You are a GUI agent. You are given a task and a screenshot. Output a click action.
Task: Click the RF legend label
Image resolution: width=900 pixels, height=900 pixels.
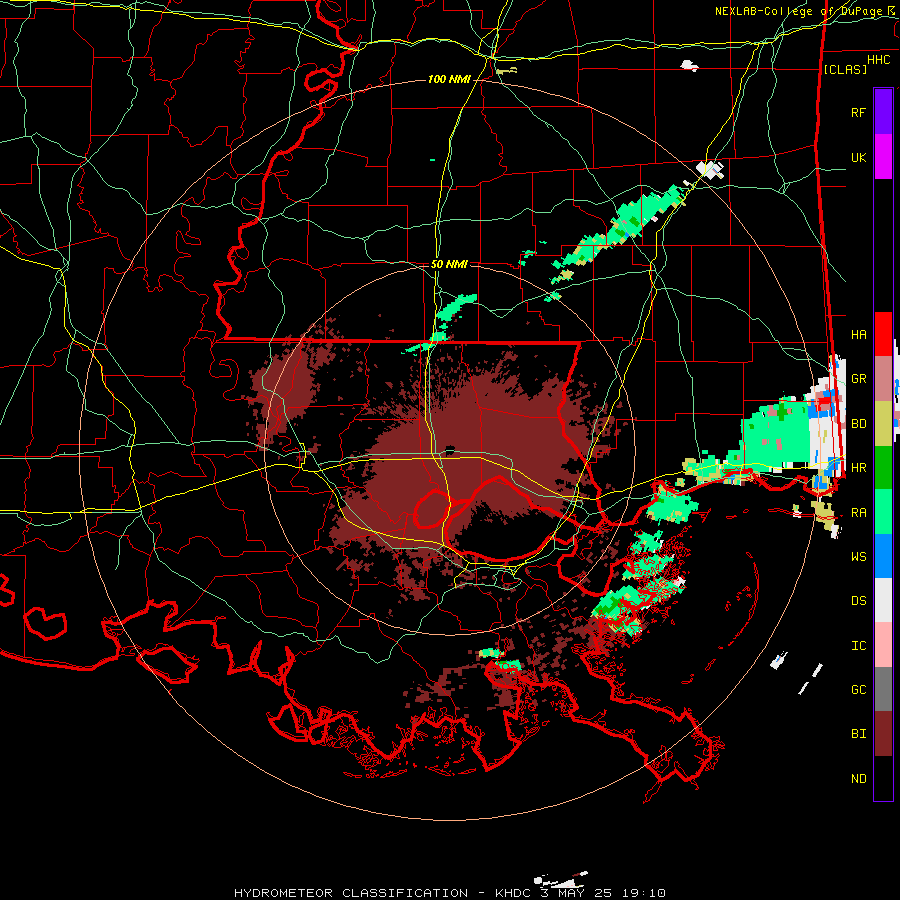coord(858,112)
